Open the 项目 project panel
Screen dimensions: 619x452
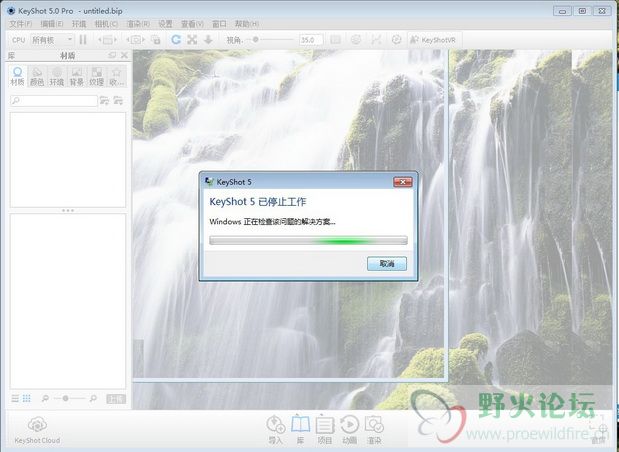tap(325, 429)
